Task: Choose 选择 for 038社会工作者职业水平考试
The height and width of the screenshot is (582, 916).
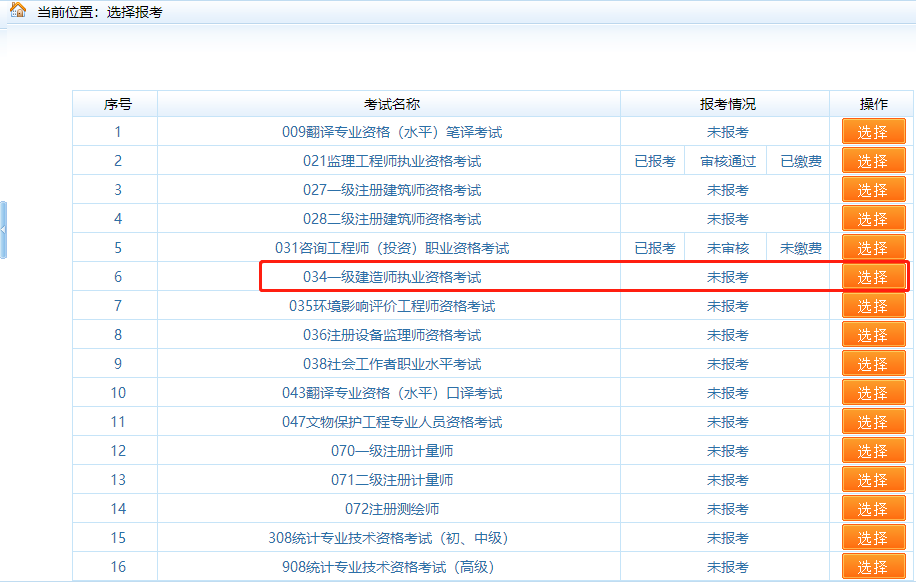Action: pos(872,364)
